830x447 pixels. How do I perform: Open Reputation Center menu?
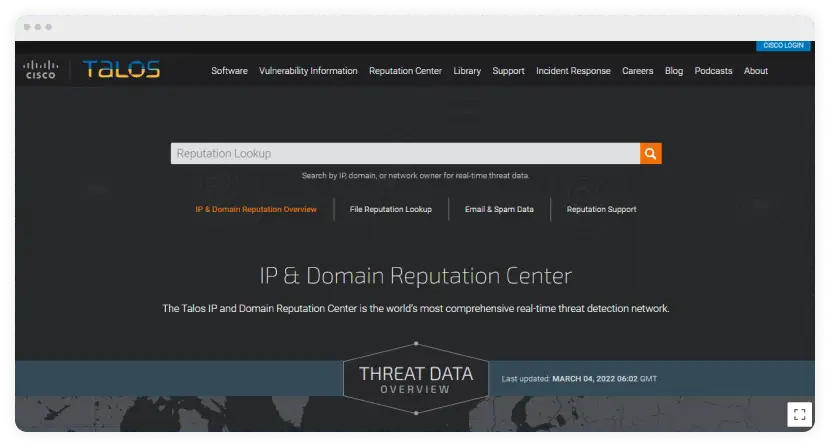(405, 70)
